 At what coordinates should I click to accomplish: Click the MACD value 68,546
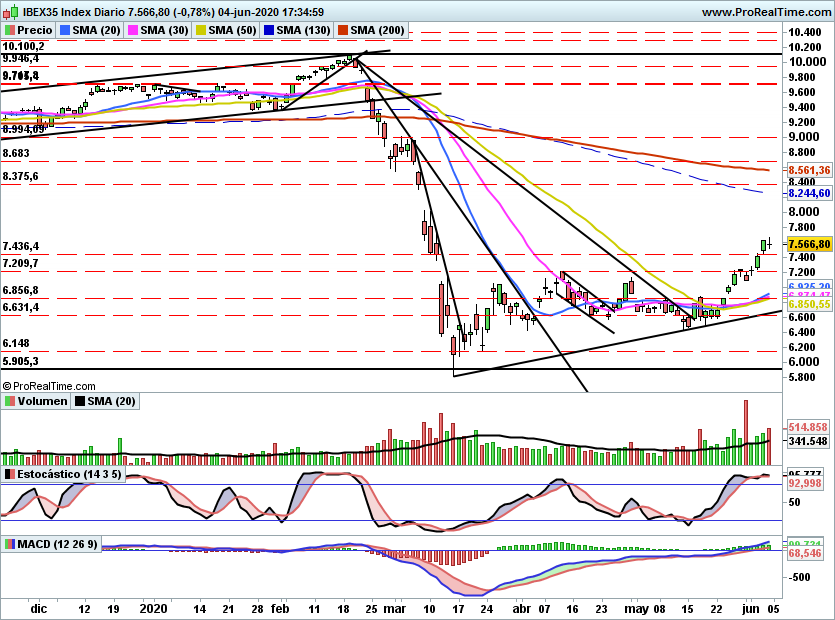tap(805, 554)
